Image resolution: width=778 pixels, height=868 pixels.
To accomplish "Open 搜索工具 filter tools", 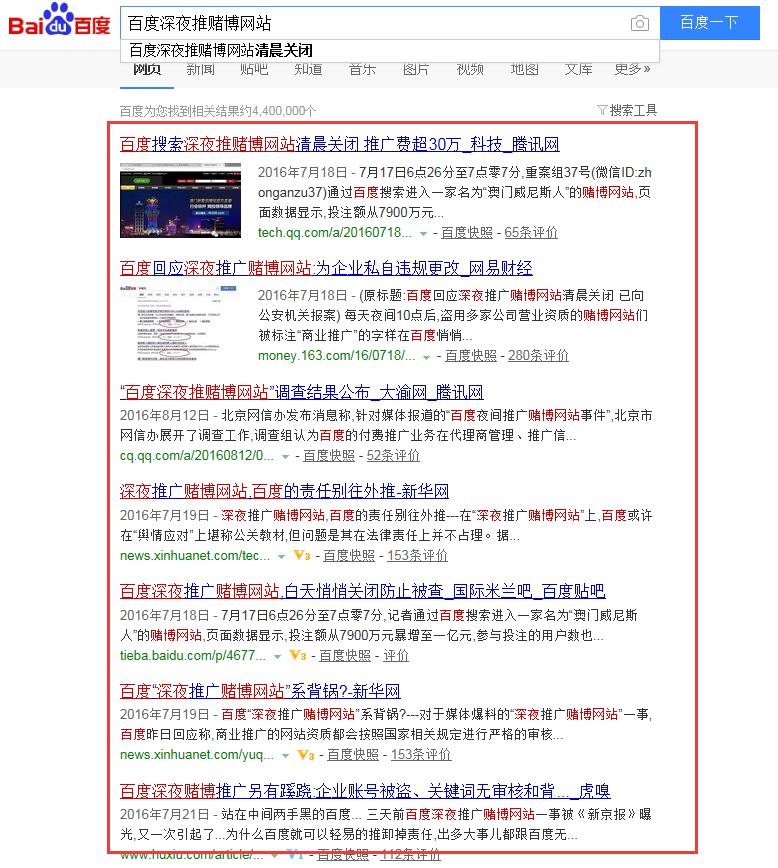I will click(x=627, y=110).
